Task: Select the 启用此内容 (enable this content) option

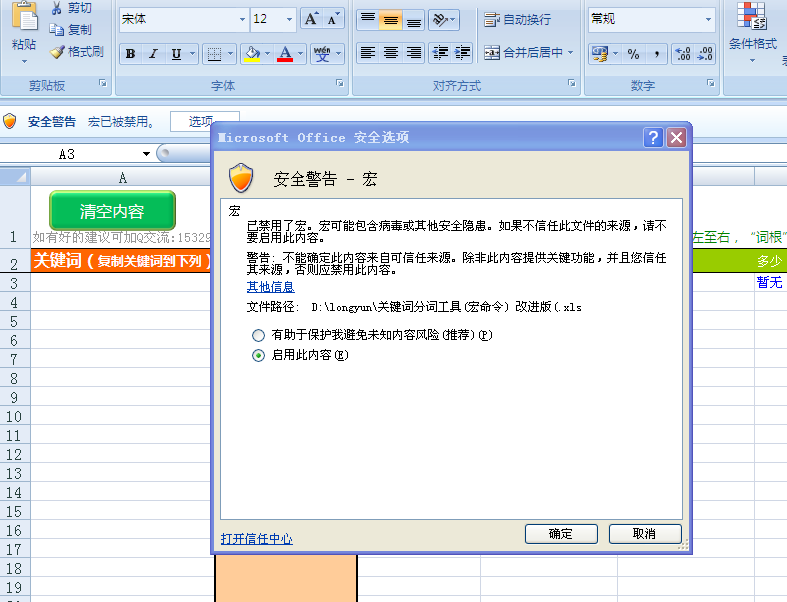Action: click(258, 355)
